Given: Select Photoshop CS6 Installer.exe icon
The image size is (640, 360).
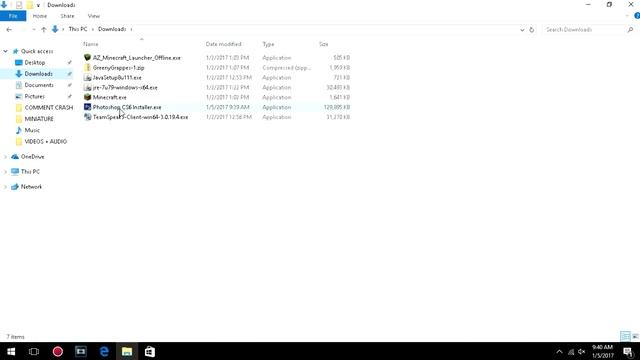Looking at the screenshot, I should [87, 107].
